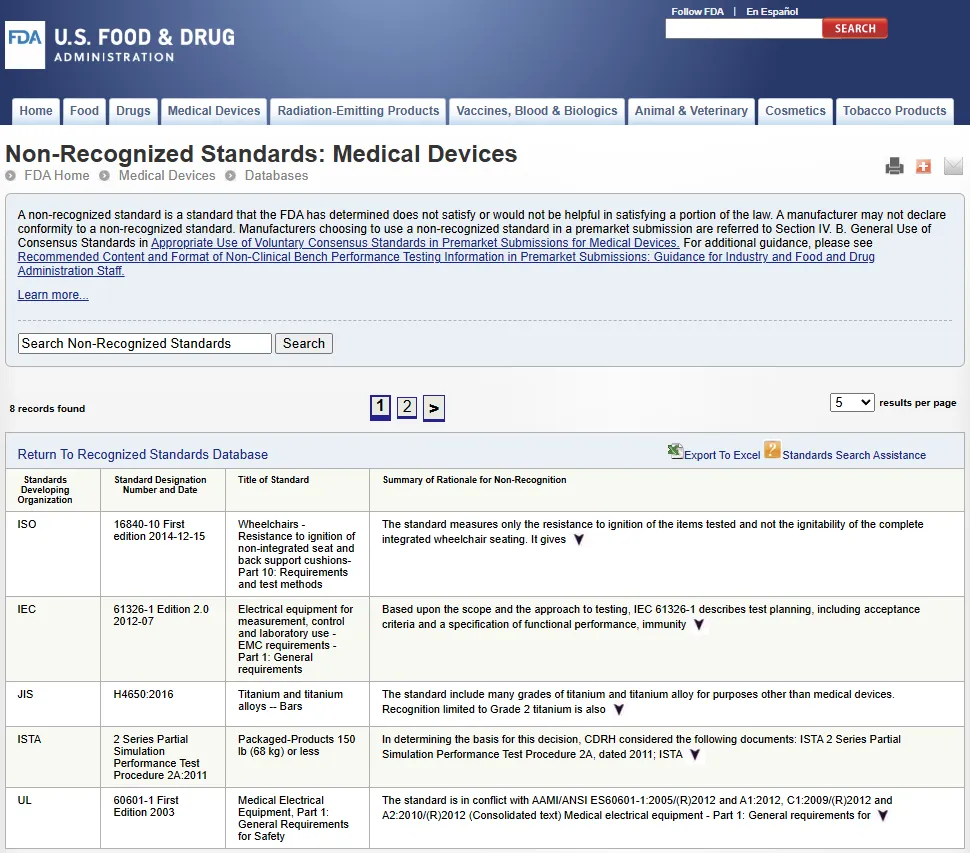The width and height of the screenshot is (970, 853).
Task: Click page 1 button
Action: point(380,407)
